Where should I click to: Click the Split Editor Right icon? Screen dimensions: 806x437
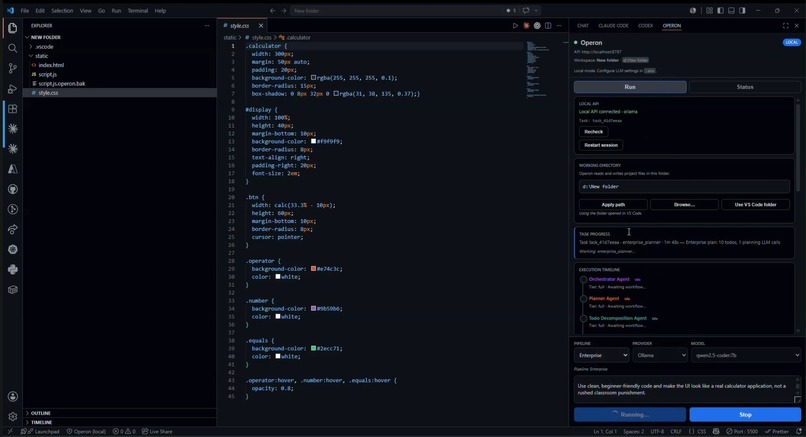point(548,25)
